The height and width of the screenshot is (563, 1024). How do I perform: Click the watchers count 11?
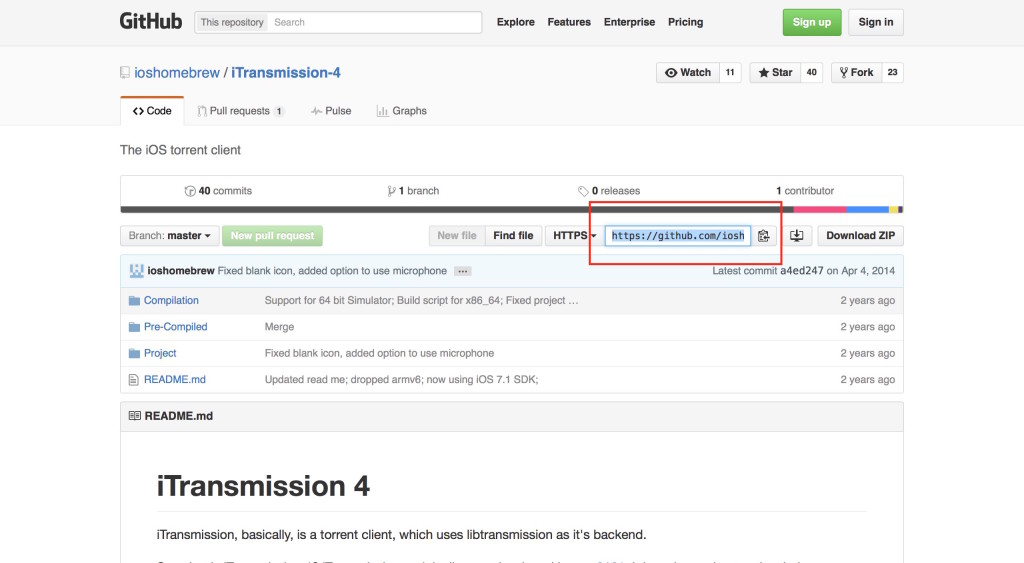(730, 72)
